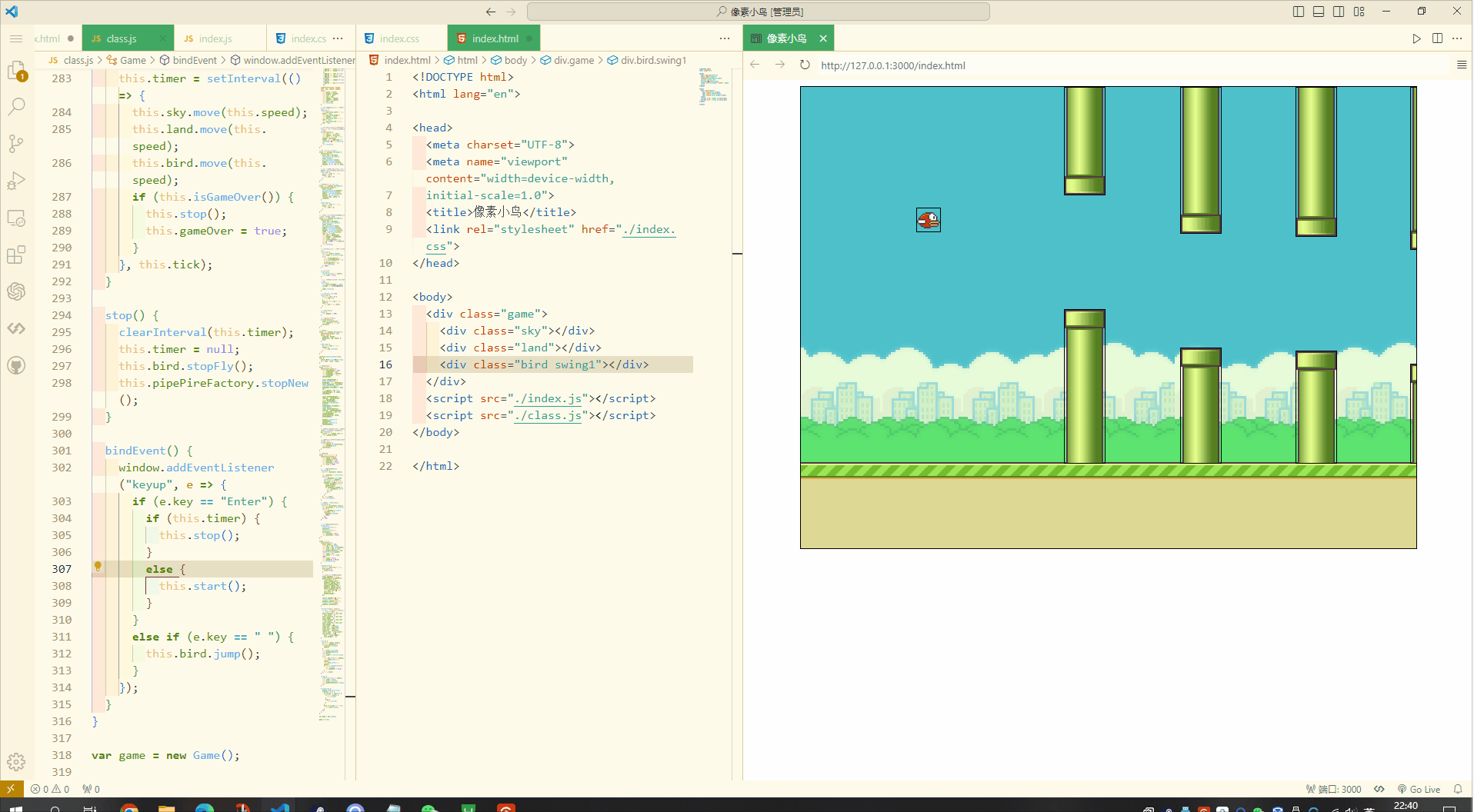The height and width of the screenshot is (812, 1474).
Task: Open the Source Control view
Action: (16, 144)
